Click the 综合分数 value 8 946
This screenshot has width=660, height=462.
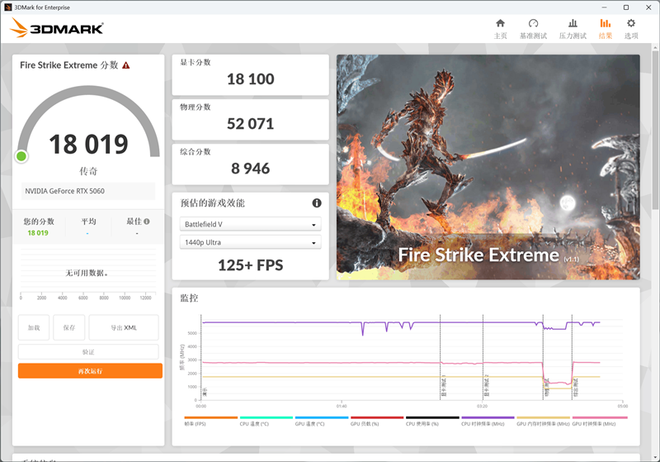(250, 168)
